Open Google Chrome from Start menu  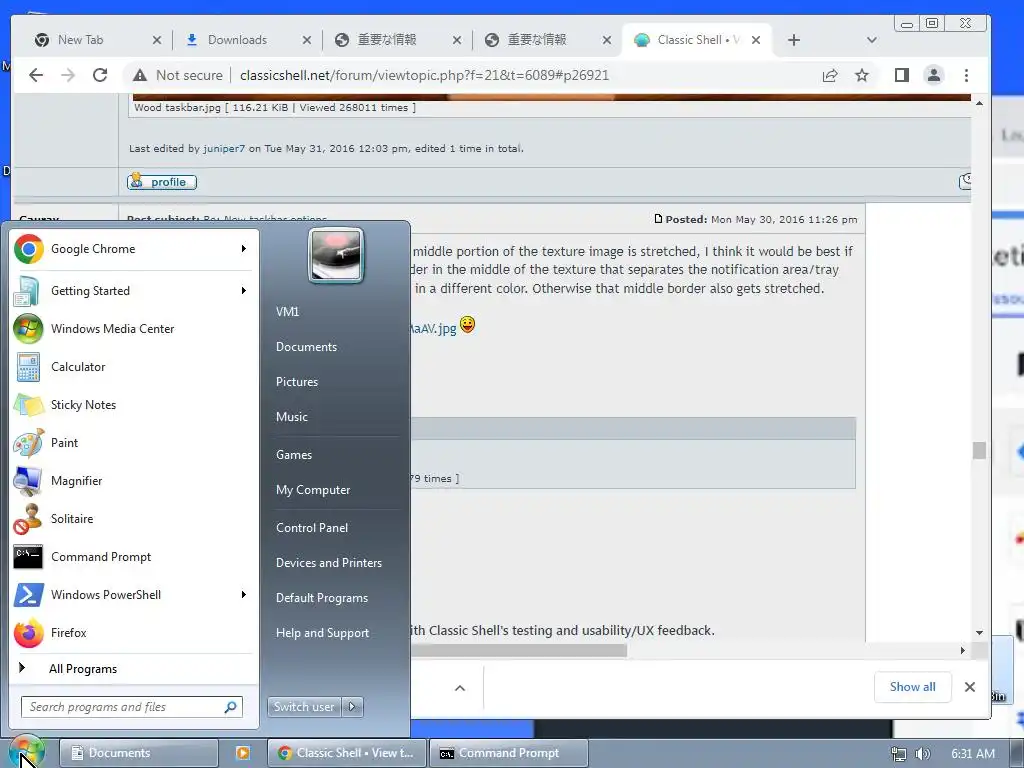(x=134, y=249)
